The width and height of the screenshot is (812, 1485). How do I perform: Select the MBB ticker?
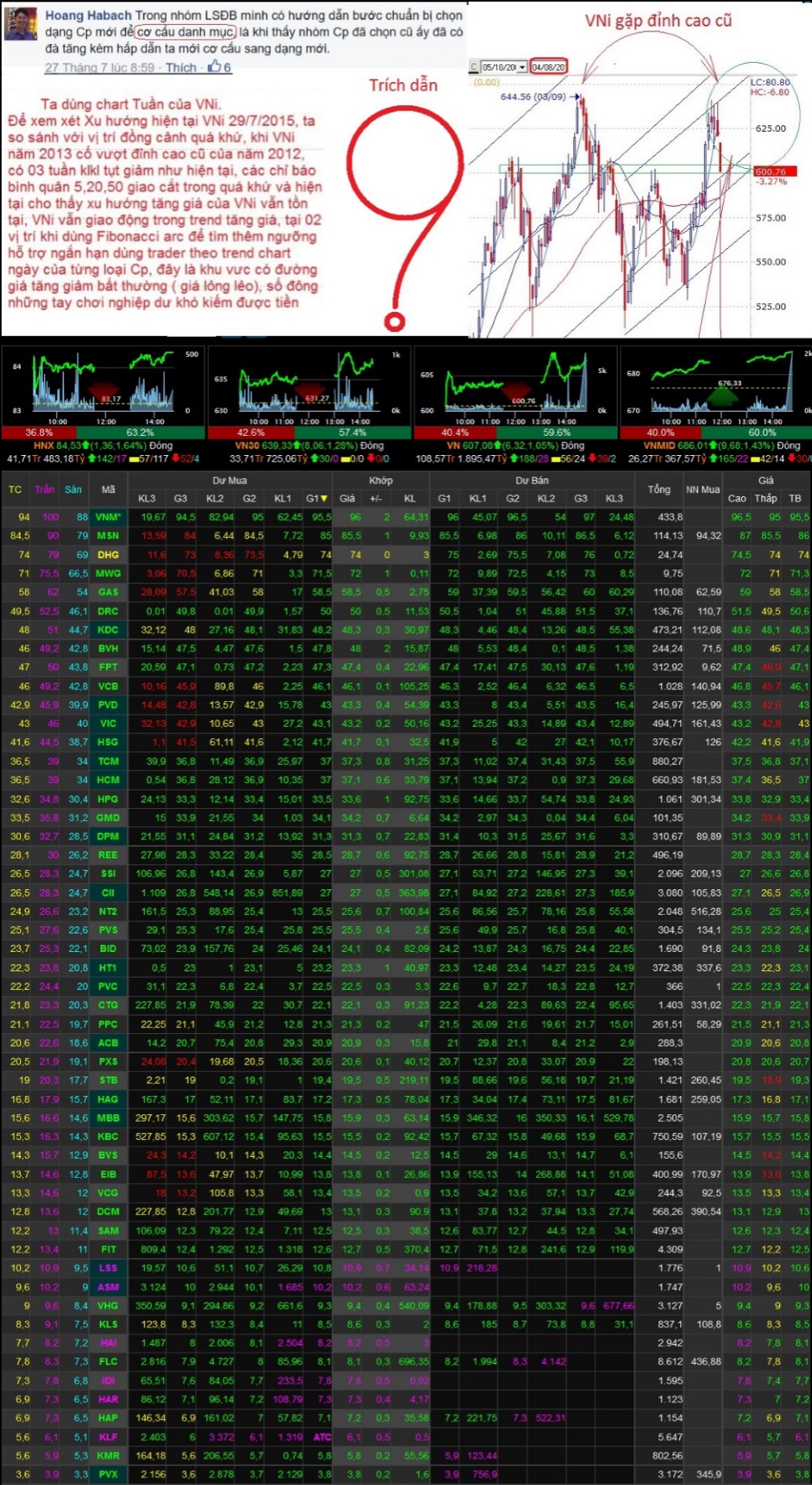(x=109, y=1118)
